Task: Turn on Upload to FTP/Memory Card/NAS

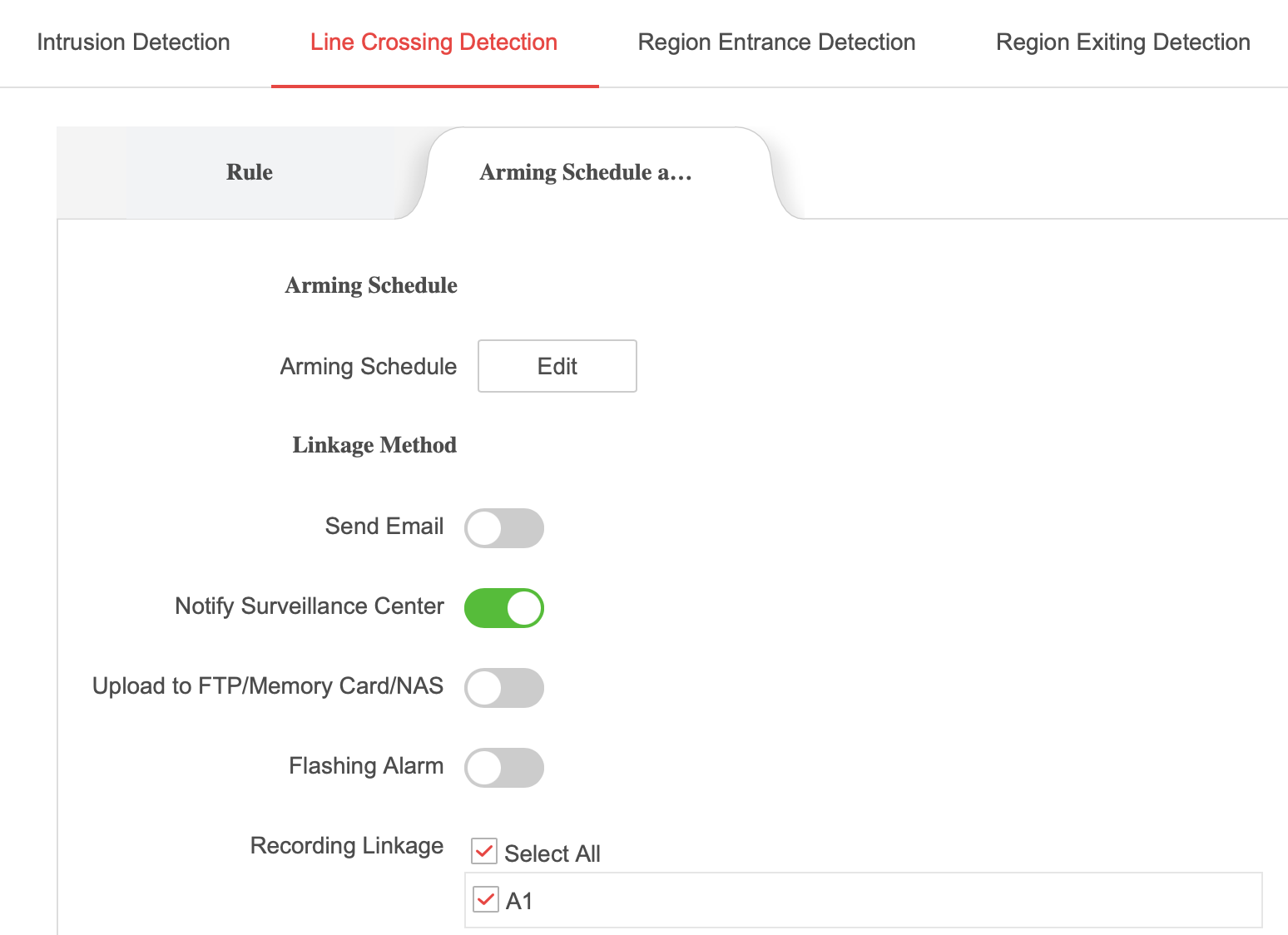Action: click(x=503, y=688)
